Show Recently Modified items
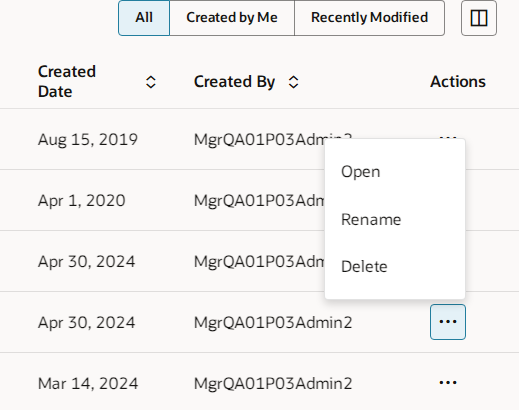Image resolution: width=519 pixels, height=410 pixels. [369, 18]
